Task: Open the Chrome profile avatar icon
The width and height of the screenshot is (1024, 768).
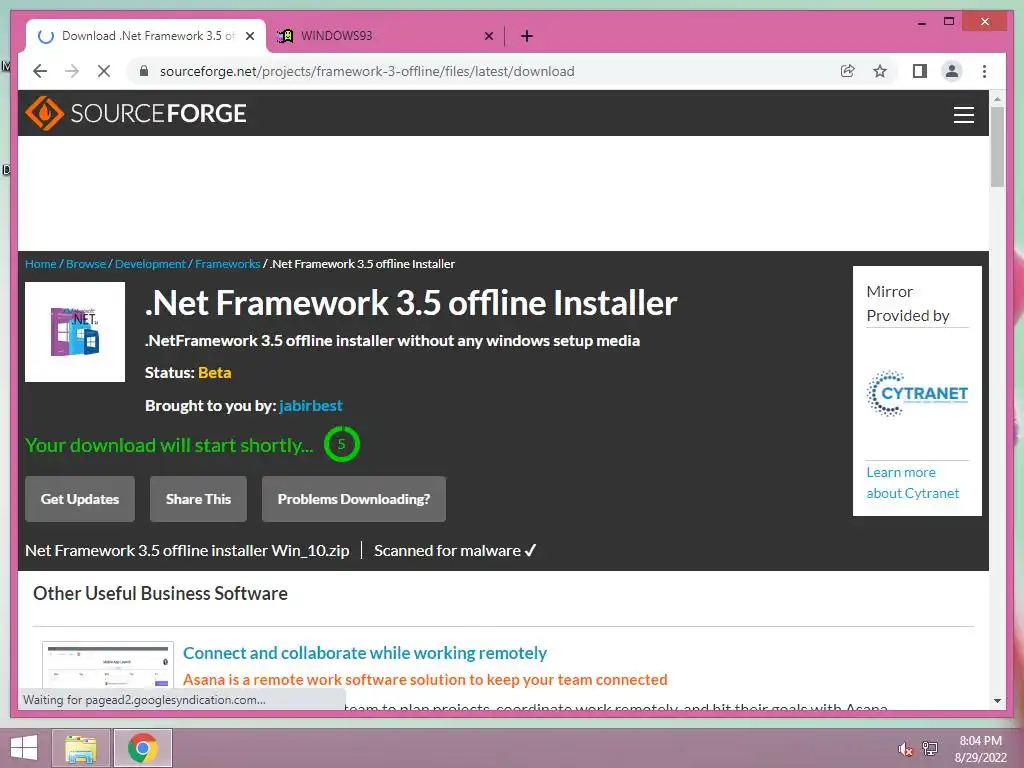Action: 952,71
